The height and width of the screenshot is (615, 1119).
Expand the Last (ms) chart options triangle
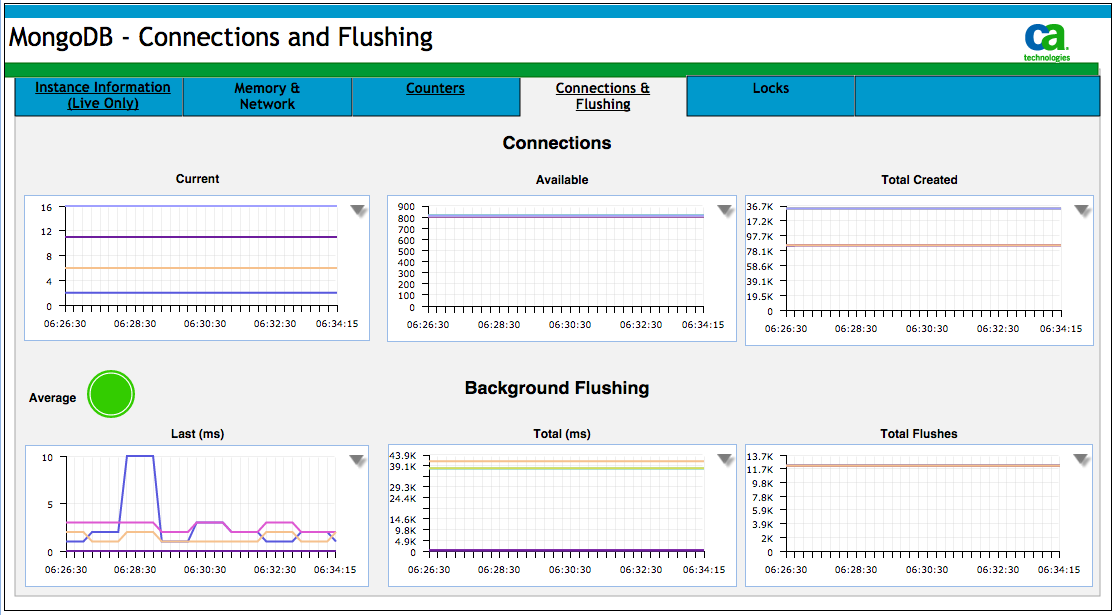coord(358,461)
